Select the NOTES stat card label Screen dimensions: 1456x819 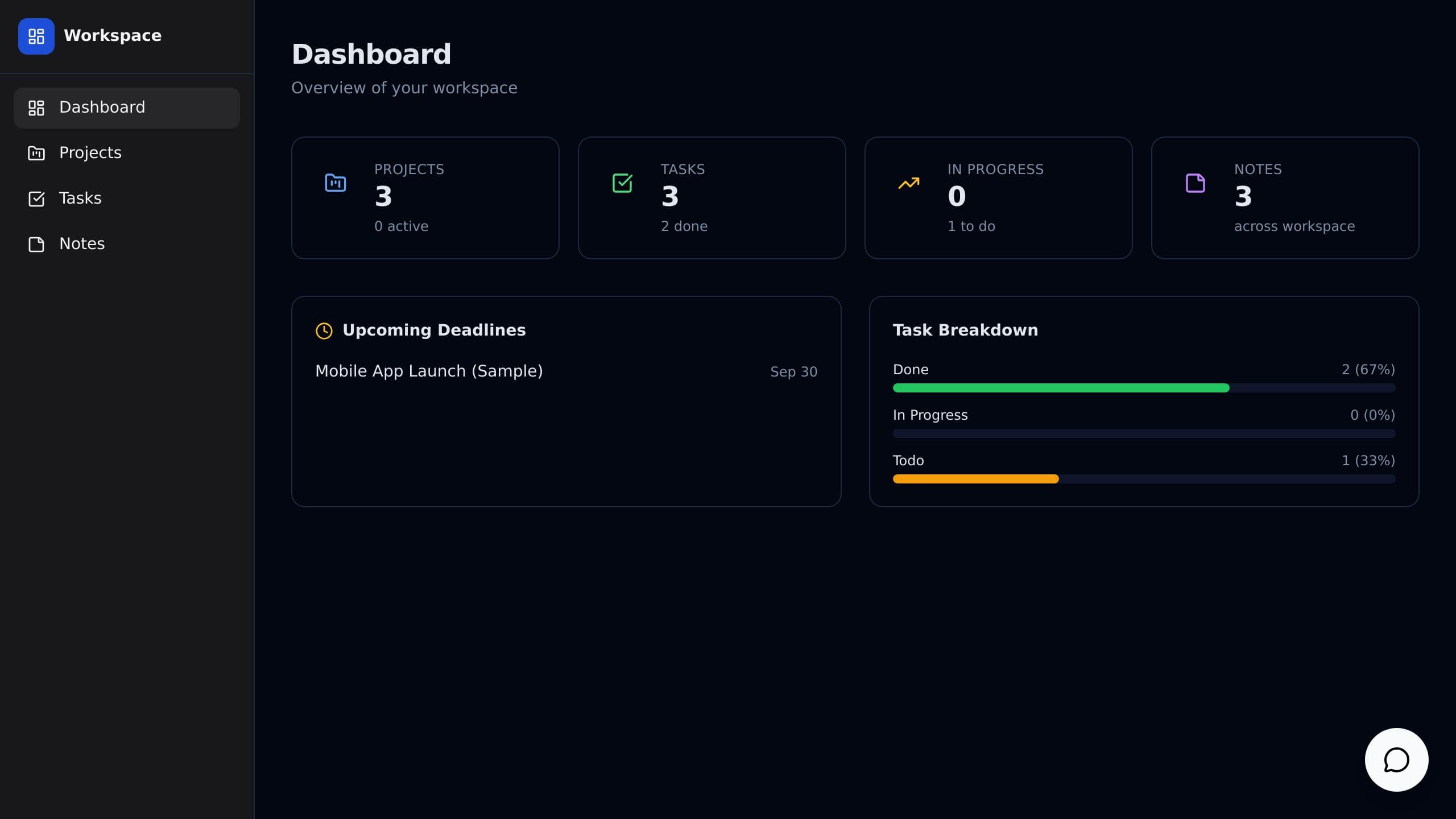click(1258, 169)
